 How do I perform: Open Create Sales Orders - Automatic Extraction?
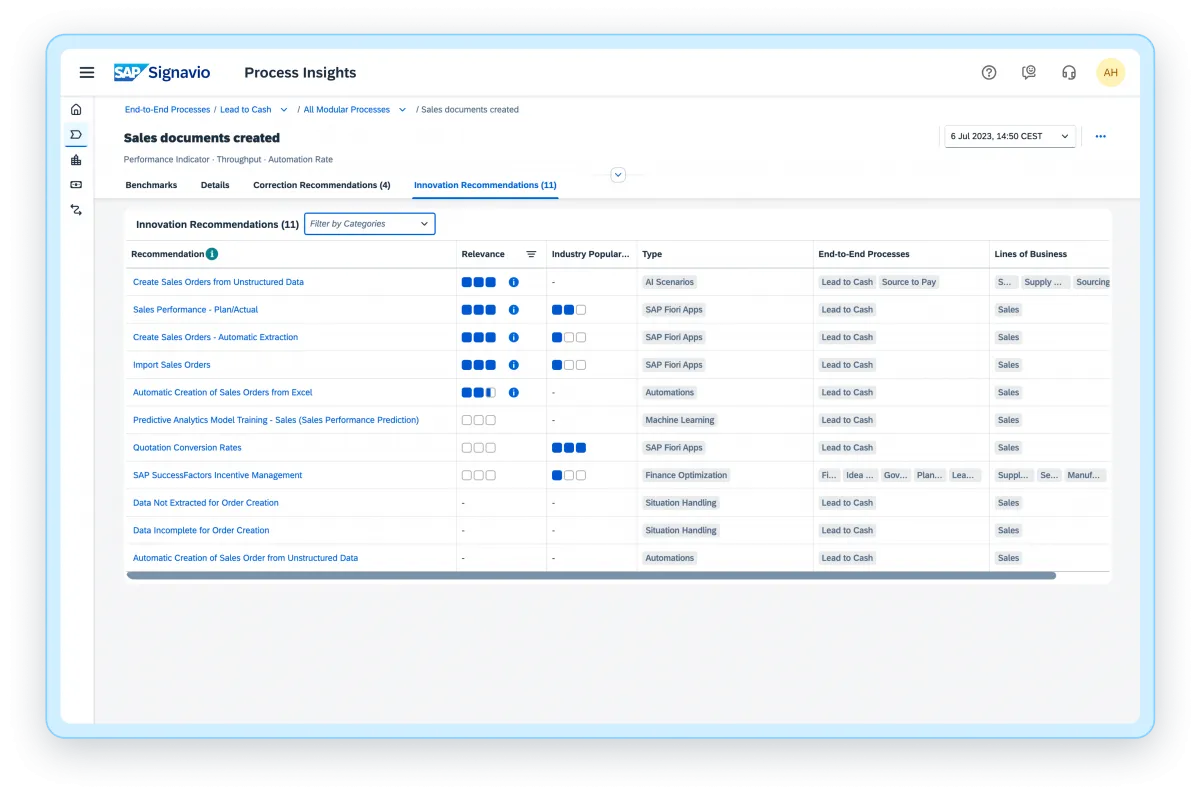[215, 337]
